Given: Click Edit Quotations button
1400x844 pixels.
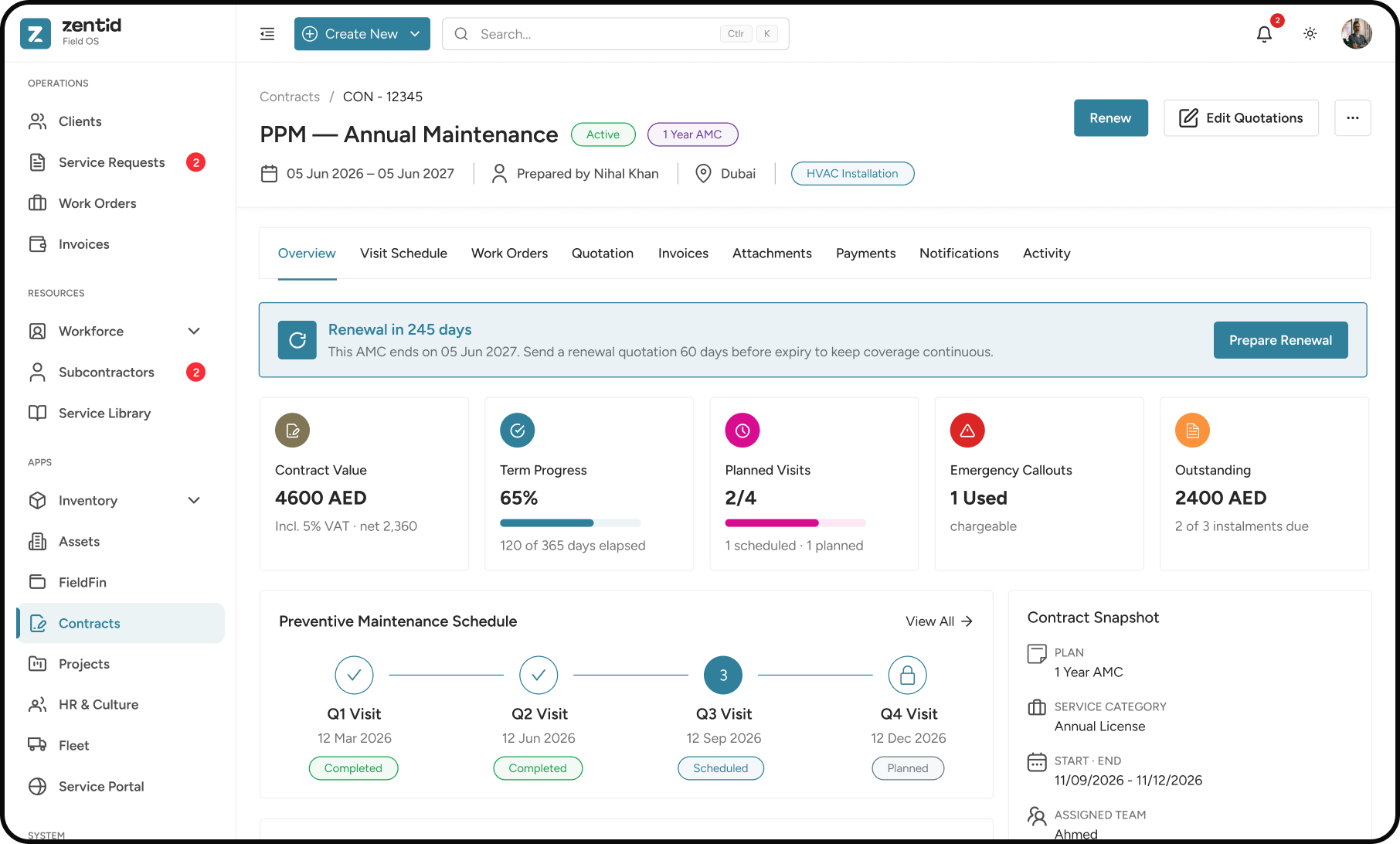Looking at the screenshot, I should [1241, 118].
